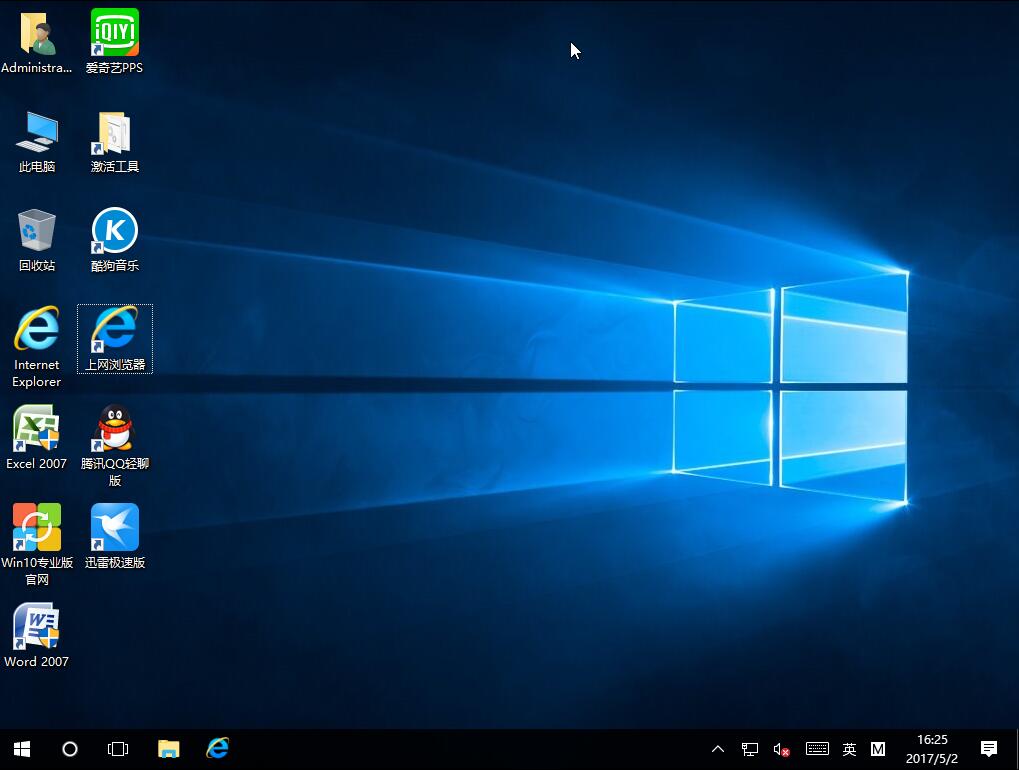Expand the hidden system tray icons chevron
This screenshot has width=1019, height=770.
point(718,749)
